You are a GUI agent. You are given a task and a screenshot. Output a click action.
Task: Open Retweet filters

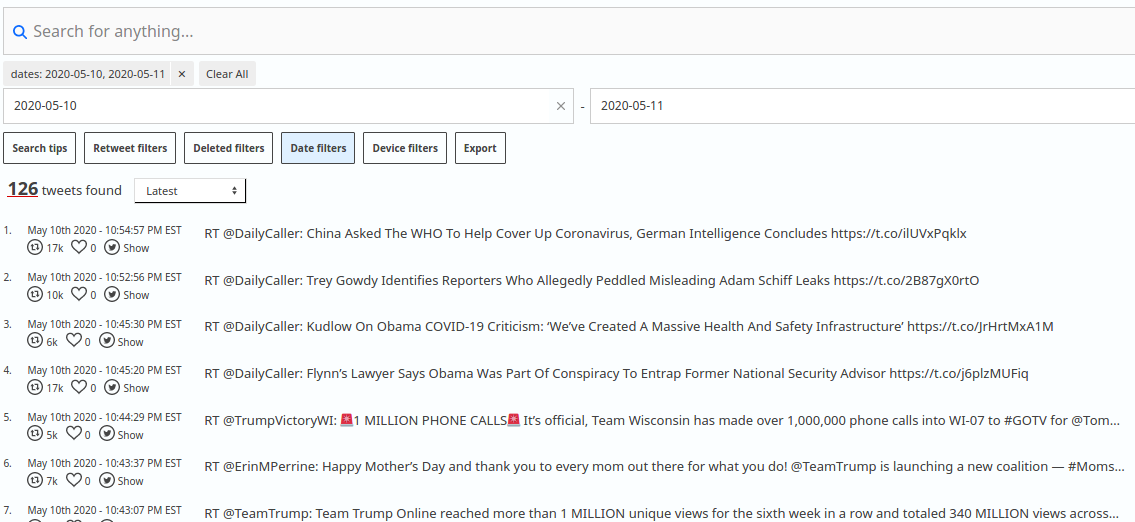[x=130, y=148]
